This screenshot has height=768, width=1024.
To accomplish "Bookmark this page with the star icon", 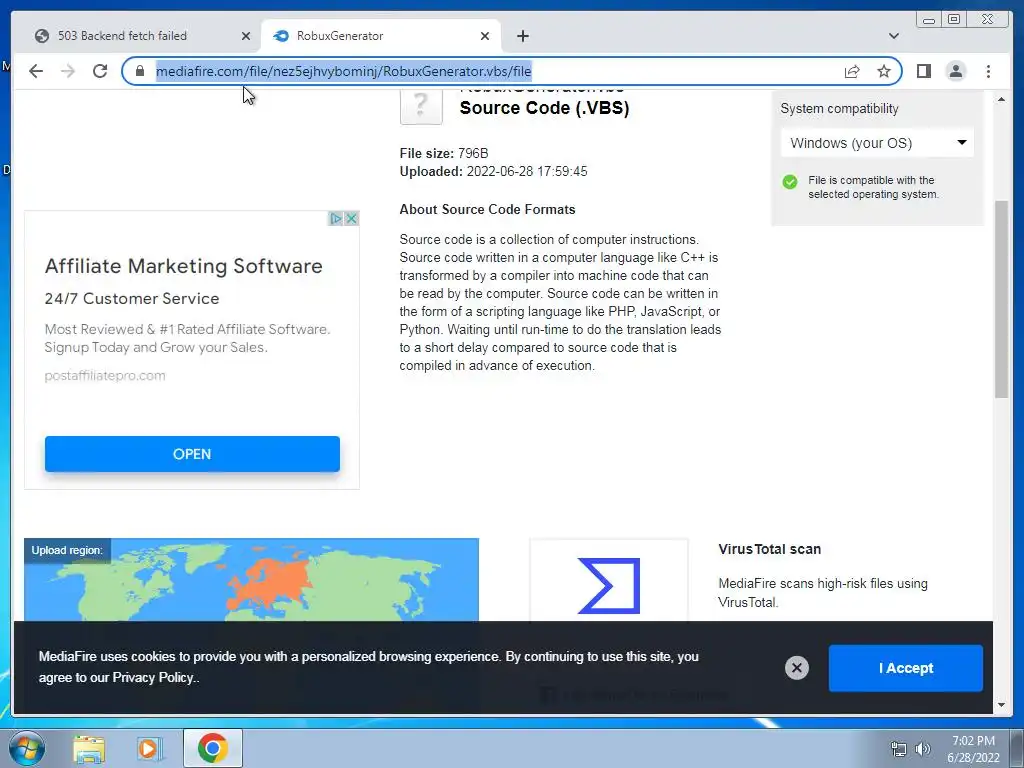I will click(x=884, y=71).
